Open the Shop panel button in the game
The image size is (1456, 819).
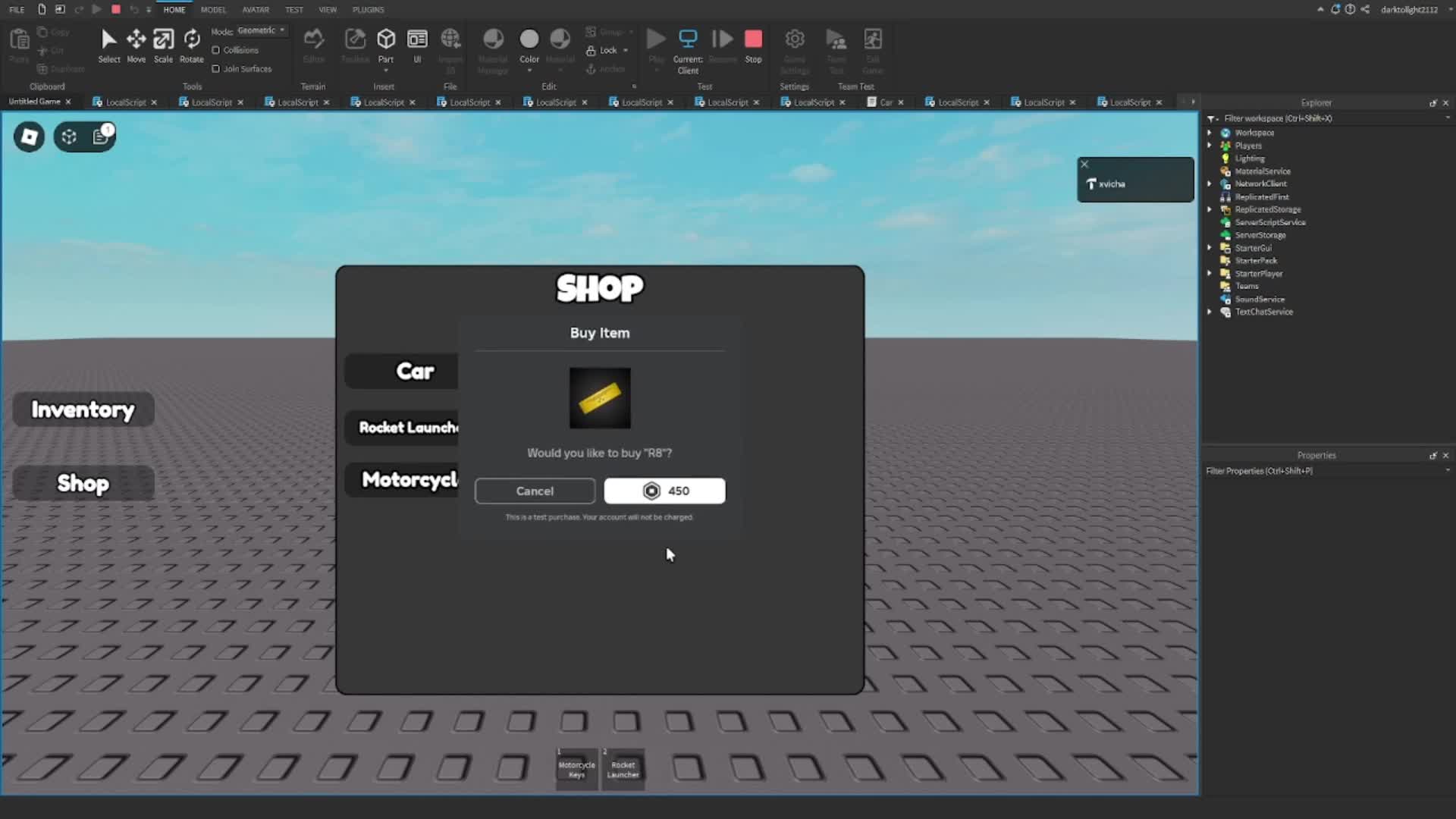(83, 483)
